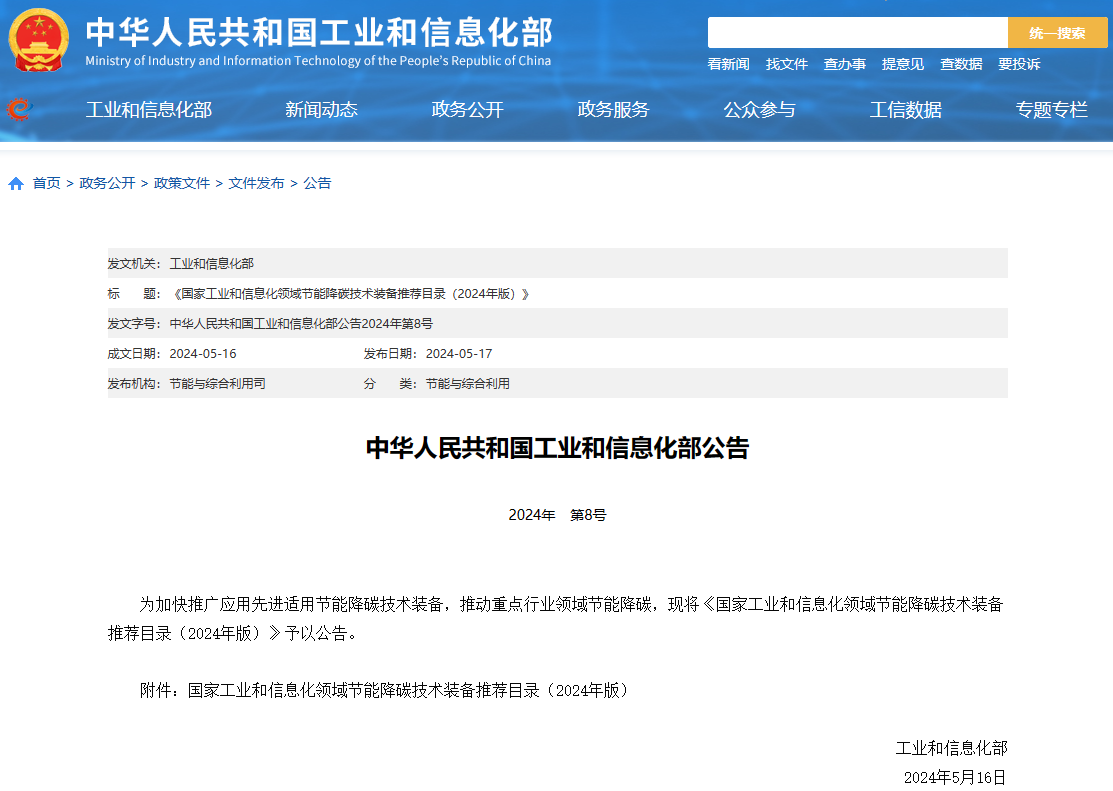This screenshot has width=1113, height=791.
Task: Open the 提意见 quick link
Action: coord(902,64)
